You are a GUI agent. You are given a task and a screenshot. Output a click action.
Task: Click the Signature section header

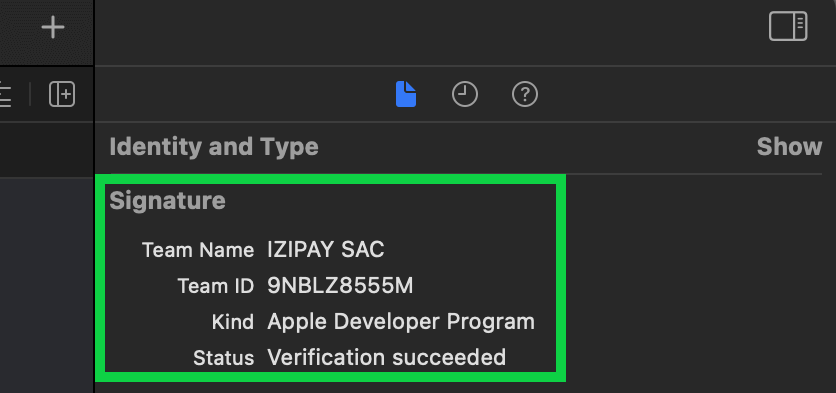pos(167,201)
